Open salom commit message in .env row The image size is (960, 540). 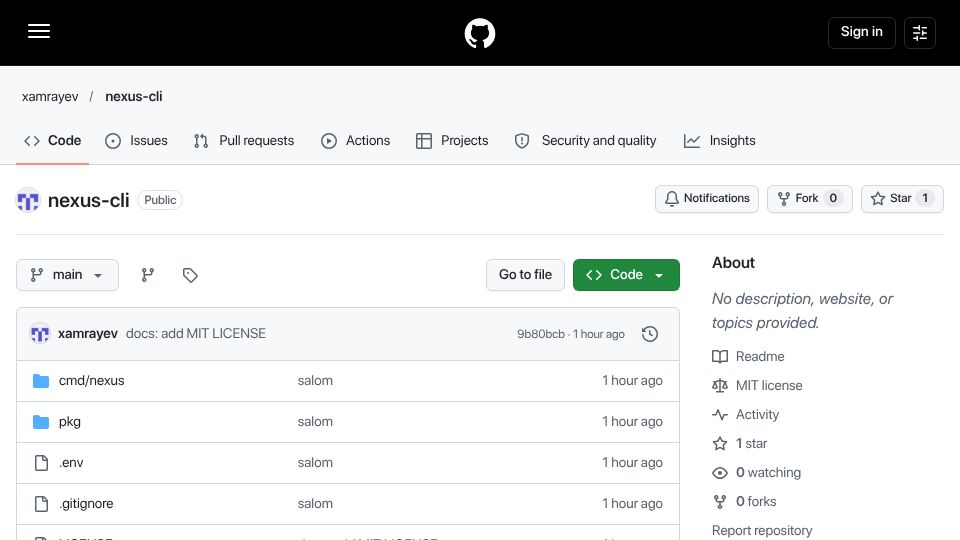pos(315,463)
